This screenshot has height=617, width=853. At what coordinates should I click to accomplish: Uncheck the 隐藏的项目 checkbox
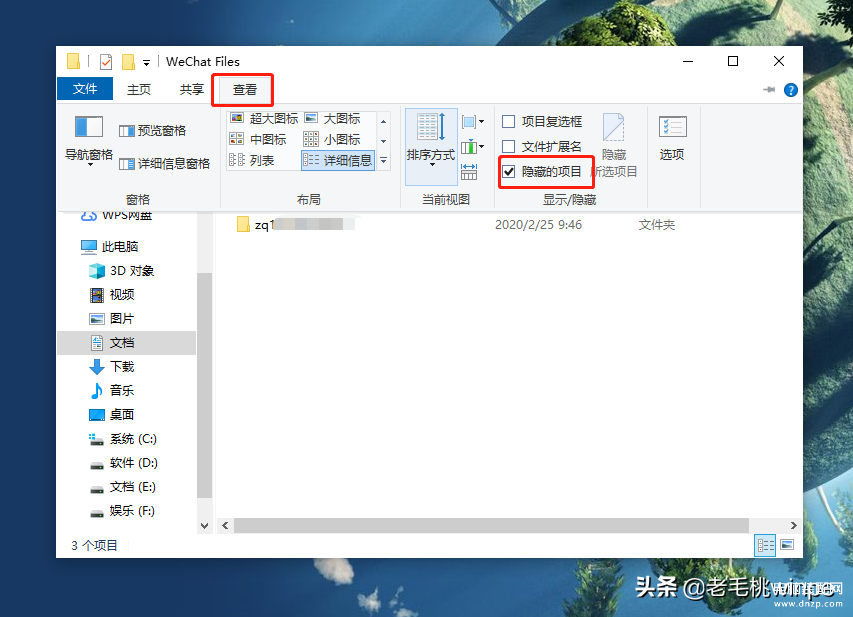click(509, 172)
